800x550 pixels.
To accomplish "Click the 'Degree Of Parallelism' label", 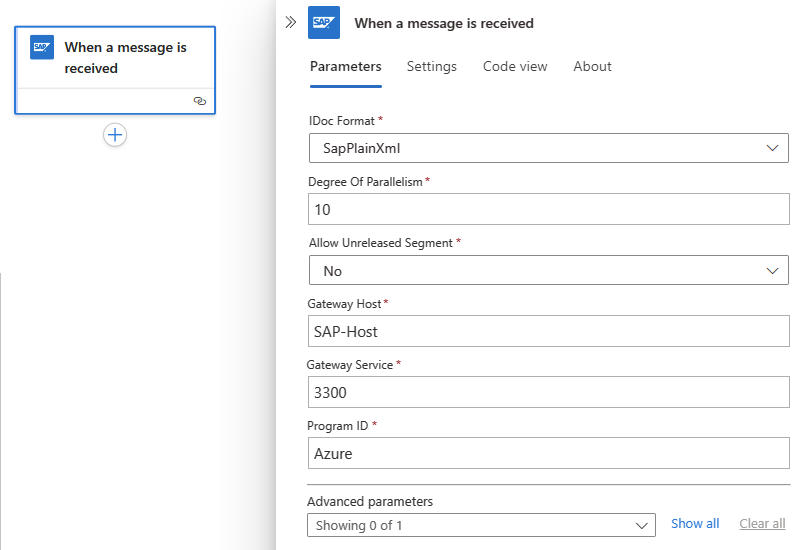I will (365, 182).
